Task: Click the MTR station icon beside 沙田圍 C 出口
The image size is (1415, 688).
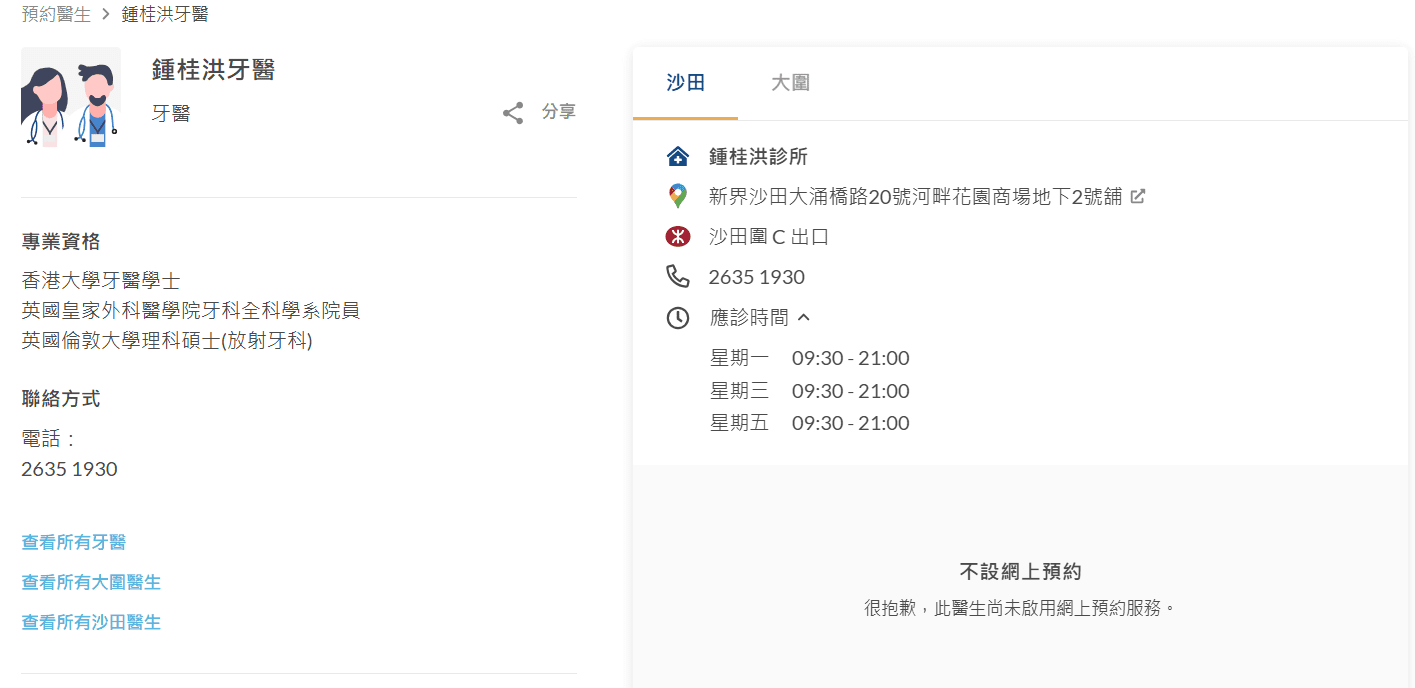Action: coord(676,237)
